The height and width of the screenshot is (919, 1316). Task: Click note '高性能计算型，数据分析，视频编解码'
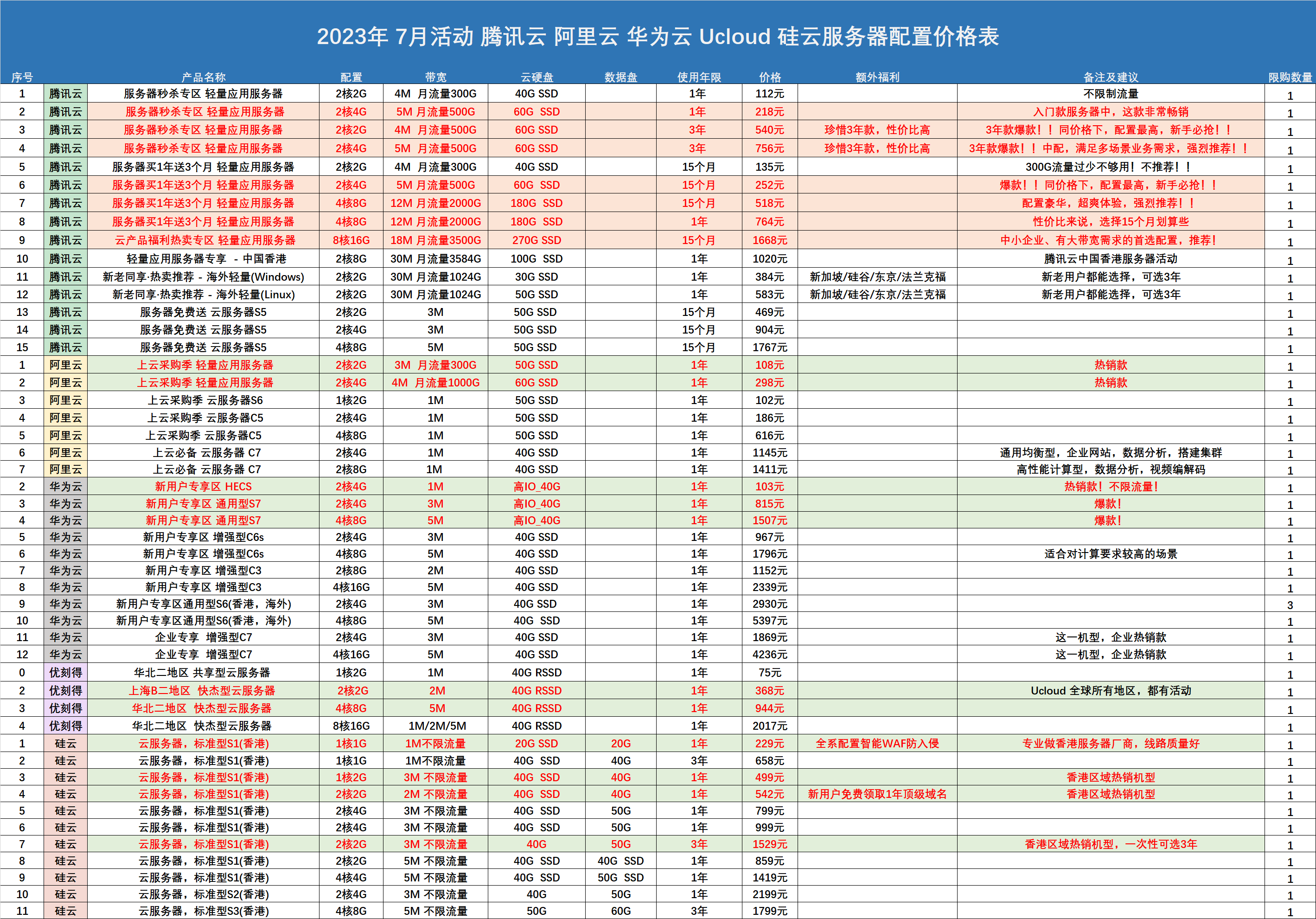(x=1110, y=469)
